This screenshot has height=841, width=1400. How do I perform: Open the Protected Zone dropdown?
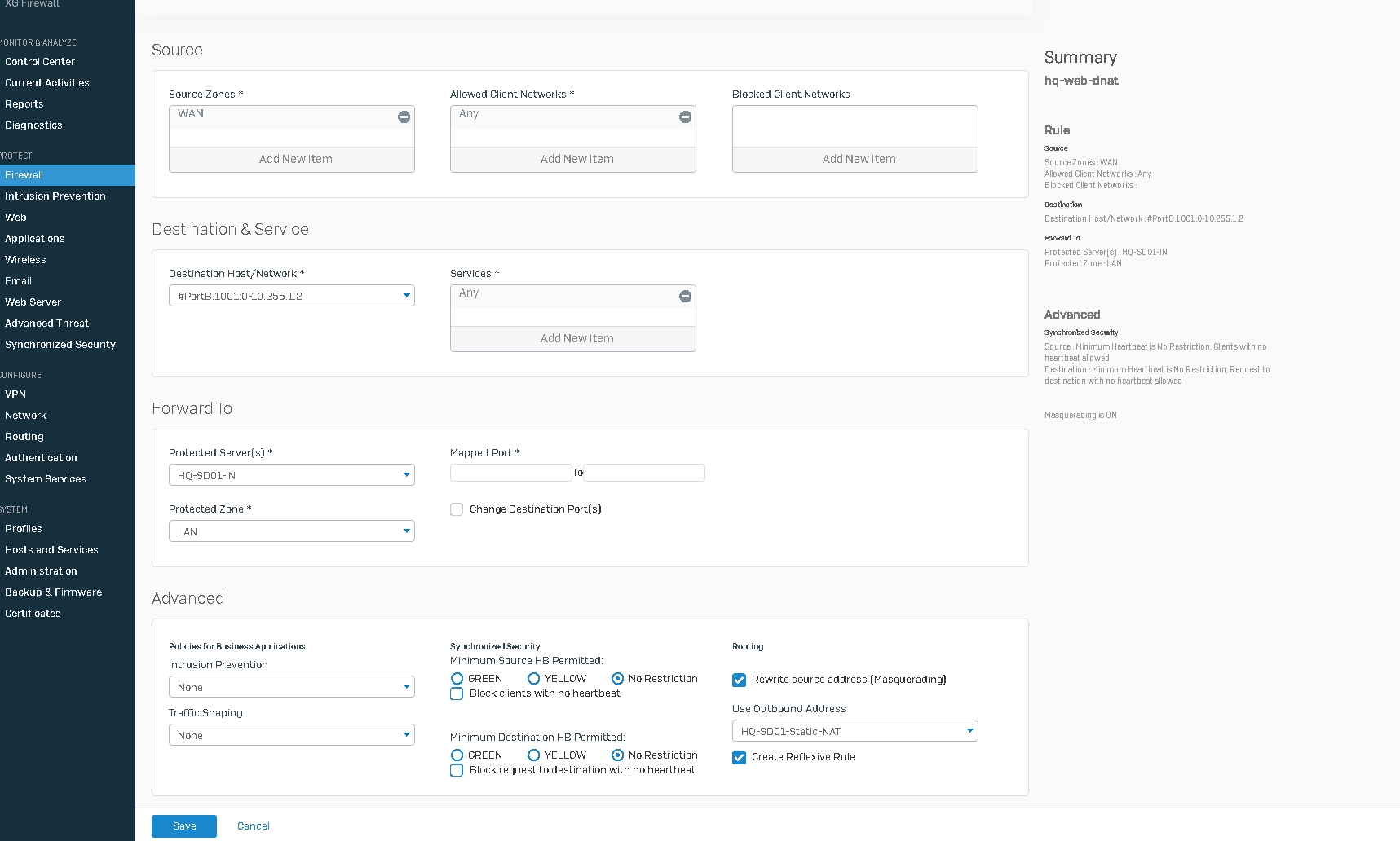[x=291, y=531]
